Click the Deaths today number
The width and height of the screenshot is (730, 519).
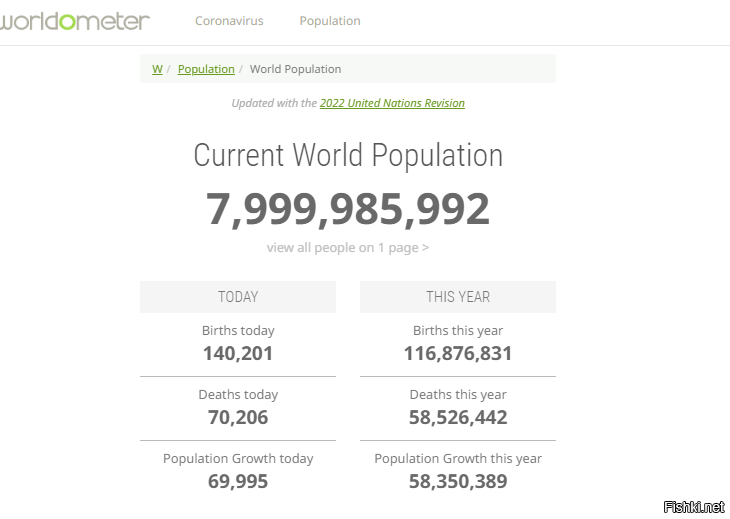[x=238, y=417]
